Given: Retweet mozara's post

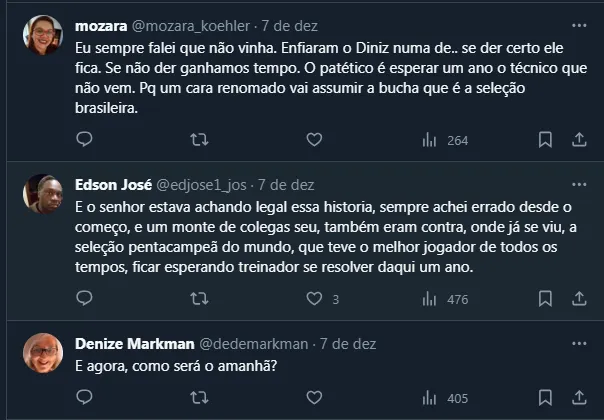Looking at the screenshot, I should (200, 140).
